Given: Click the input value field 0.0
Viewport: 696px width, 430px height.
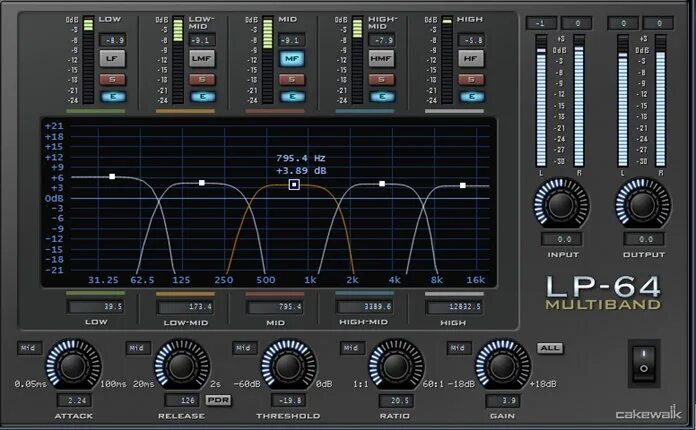Looking at the screenshot, I should point(562,239).
